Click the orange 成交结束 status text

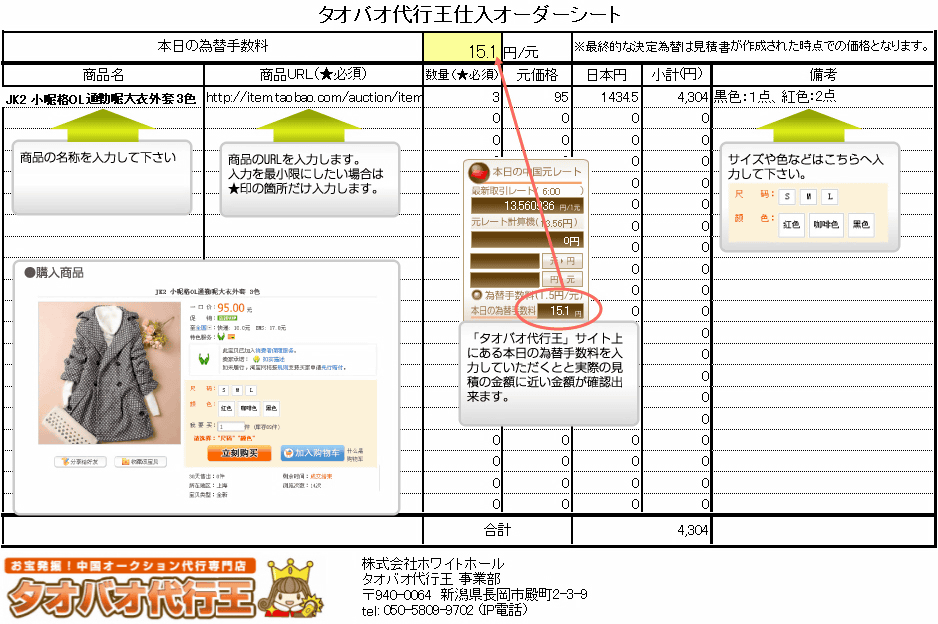click(321, 476)
